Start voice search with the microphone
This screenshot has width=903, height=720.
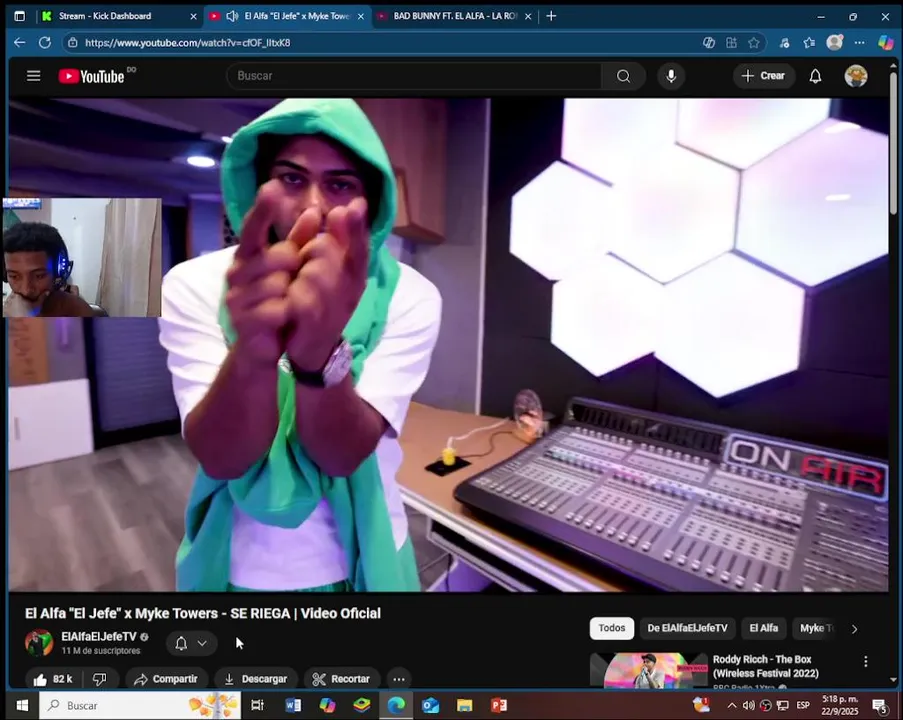pyautogui.click(x=671, y=76)
